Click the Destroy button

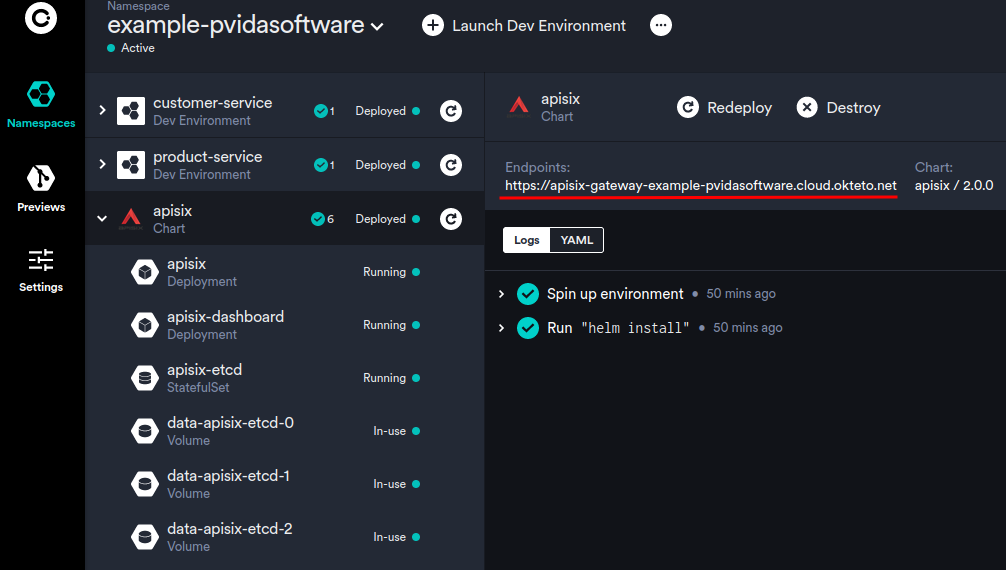click(838, 108)
